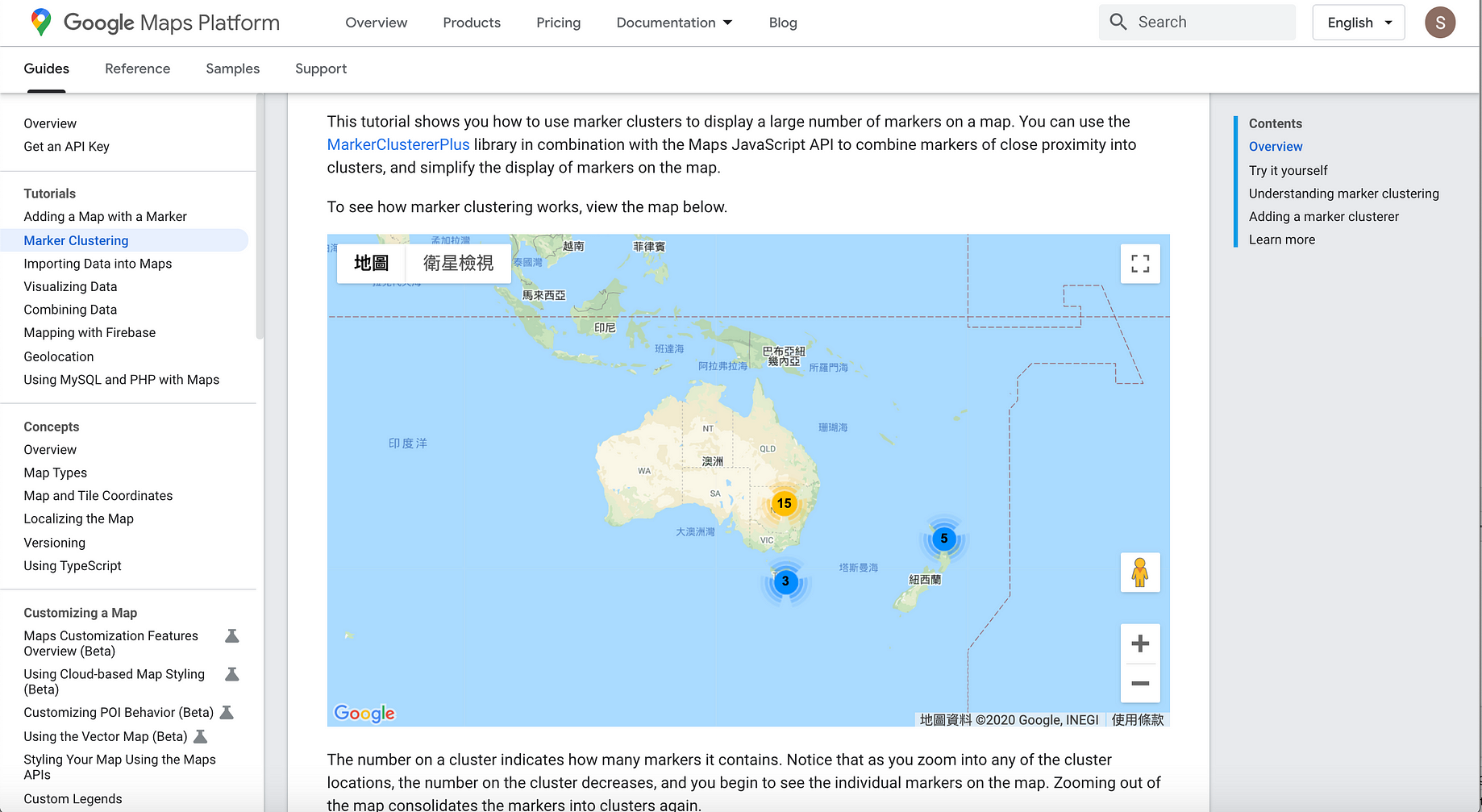Open 'Marker Clustering' sidebar item
The width and height of the screenshot is (1482, 812).
coord(77,240)
